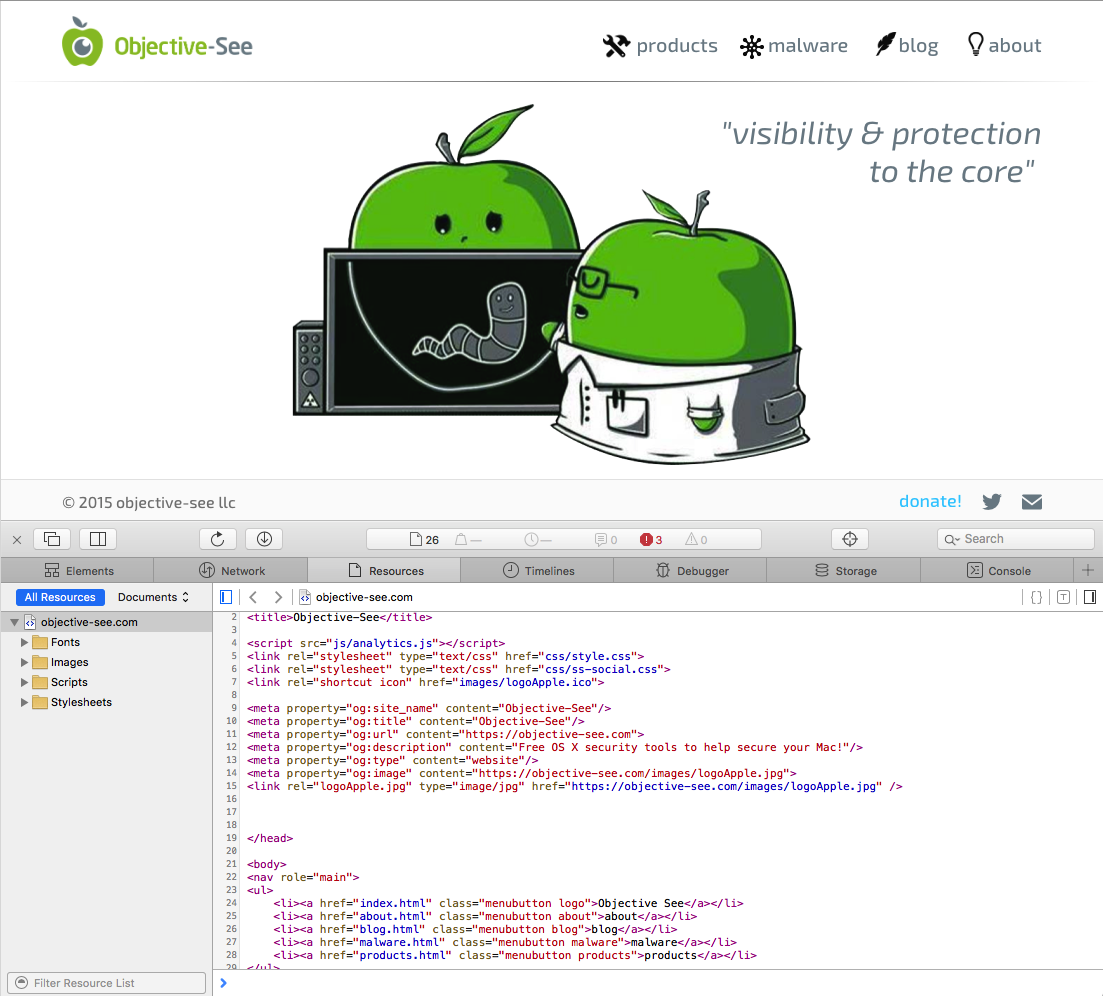Click the Twitter bird icon in footer

(992, 502)
